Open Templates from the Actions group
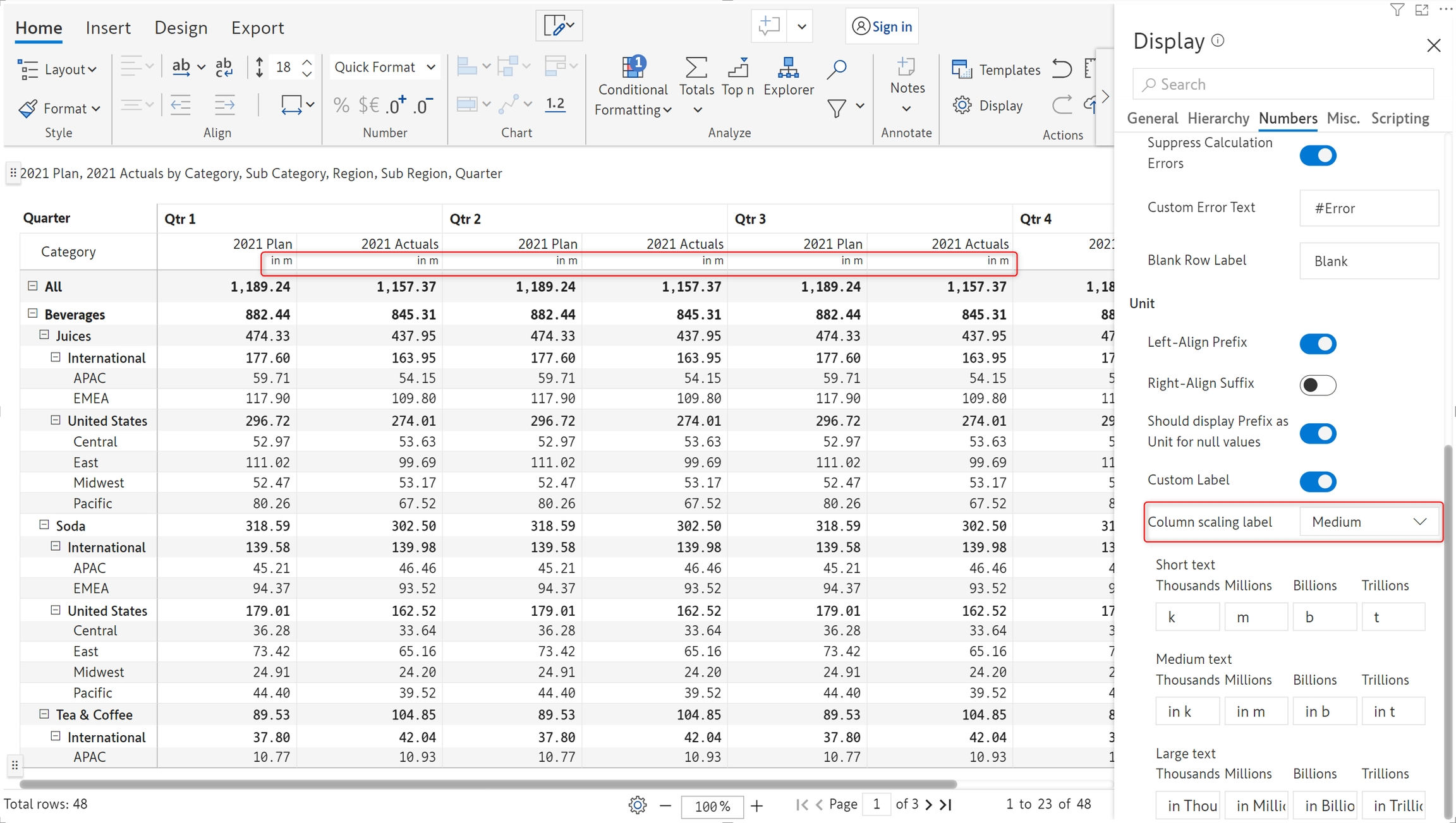Screen dimensions: 1456x823 click(997, 69)
